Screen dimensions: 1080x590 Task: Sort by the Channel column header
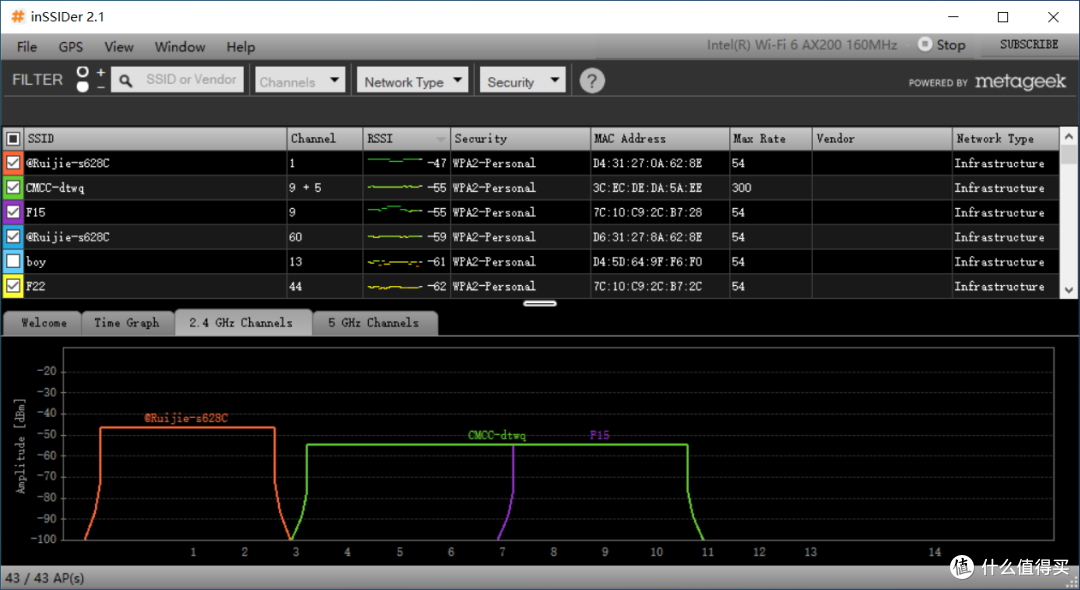click(x=325, y=139)
